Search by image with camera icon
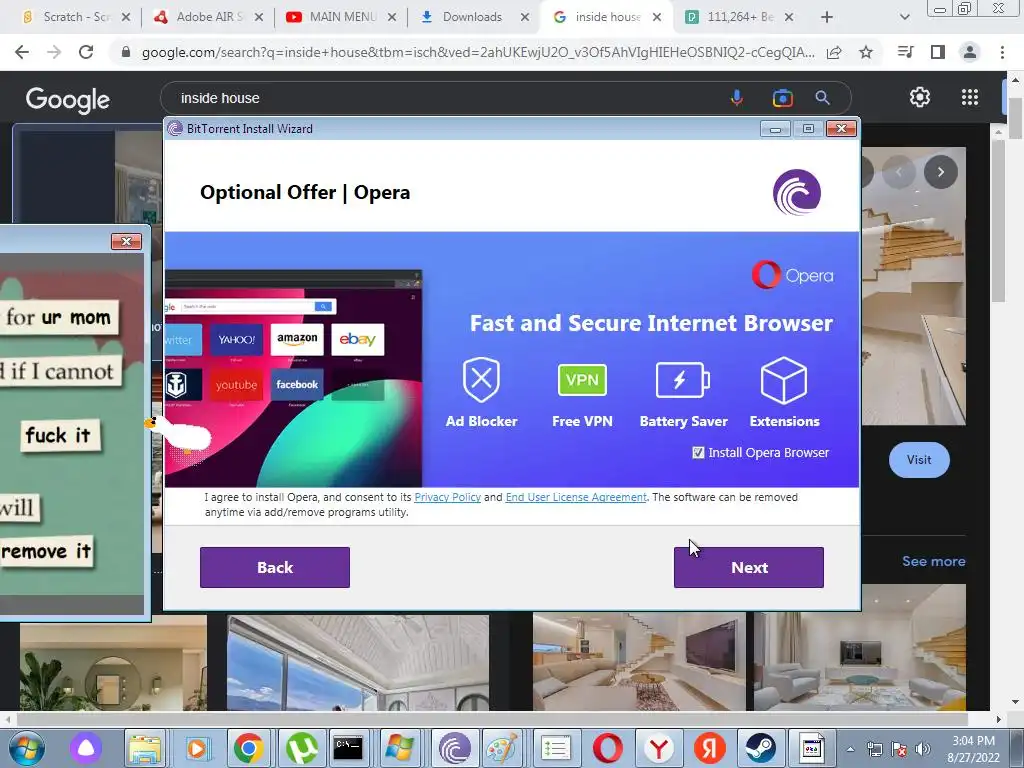Image resolution: width=1024 pixels, height=768 pixels. click(x=782, y=98)
